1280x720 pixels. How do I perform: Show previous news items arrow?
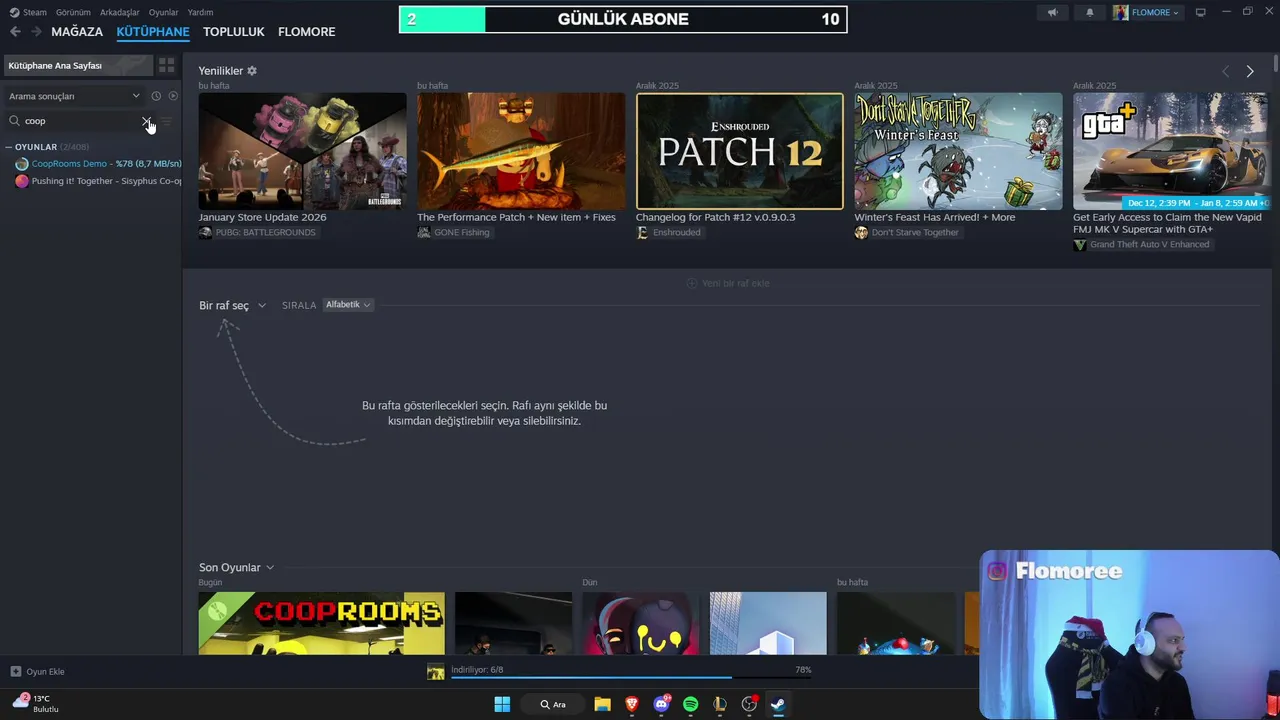(1226, 71)
